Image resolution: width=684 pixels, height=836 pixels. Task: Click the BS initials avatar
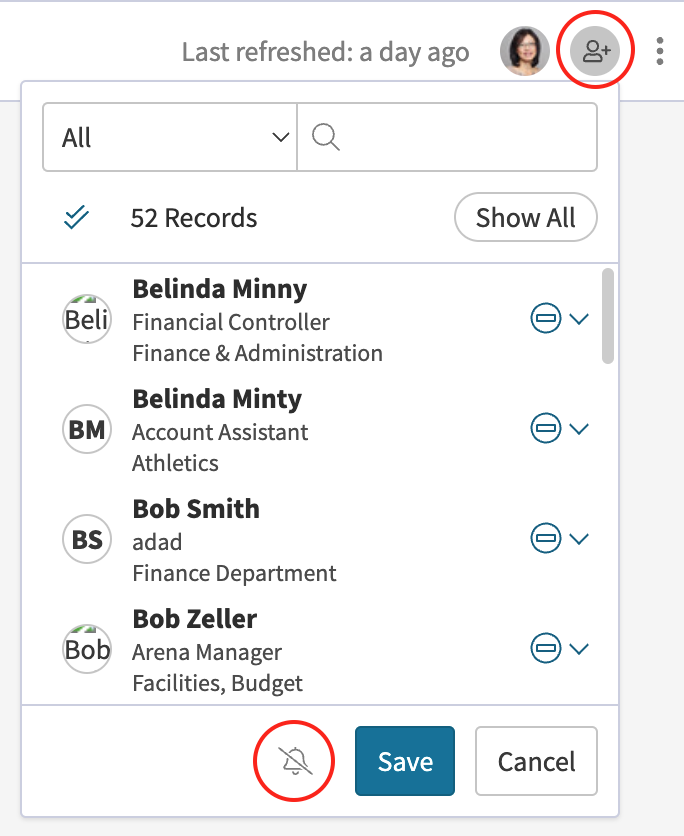(87, 539)
